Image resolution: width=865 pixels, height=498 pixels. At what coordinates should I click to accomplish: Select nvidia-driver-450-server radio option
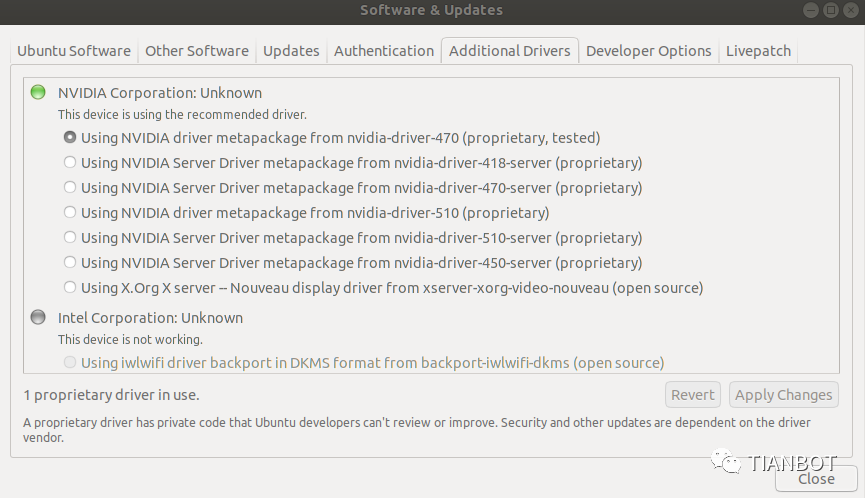point(70,262)
